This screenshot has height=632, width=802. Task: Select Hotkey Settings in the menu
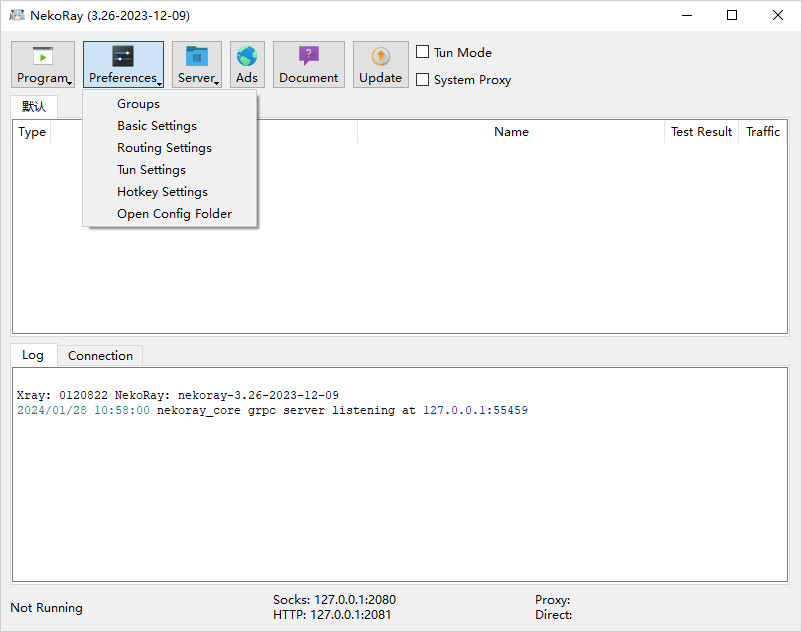click(x=170, y=192)
